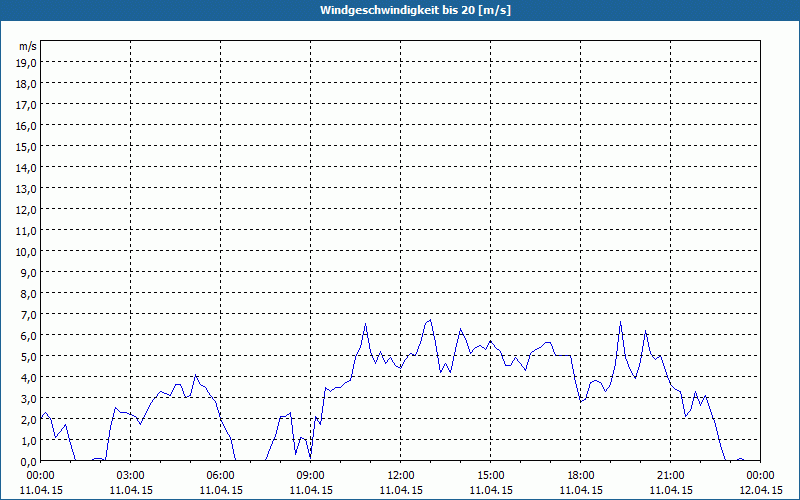Click the wind speed peak near 19:20

pos(620,321)
